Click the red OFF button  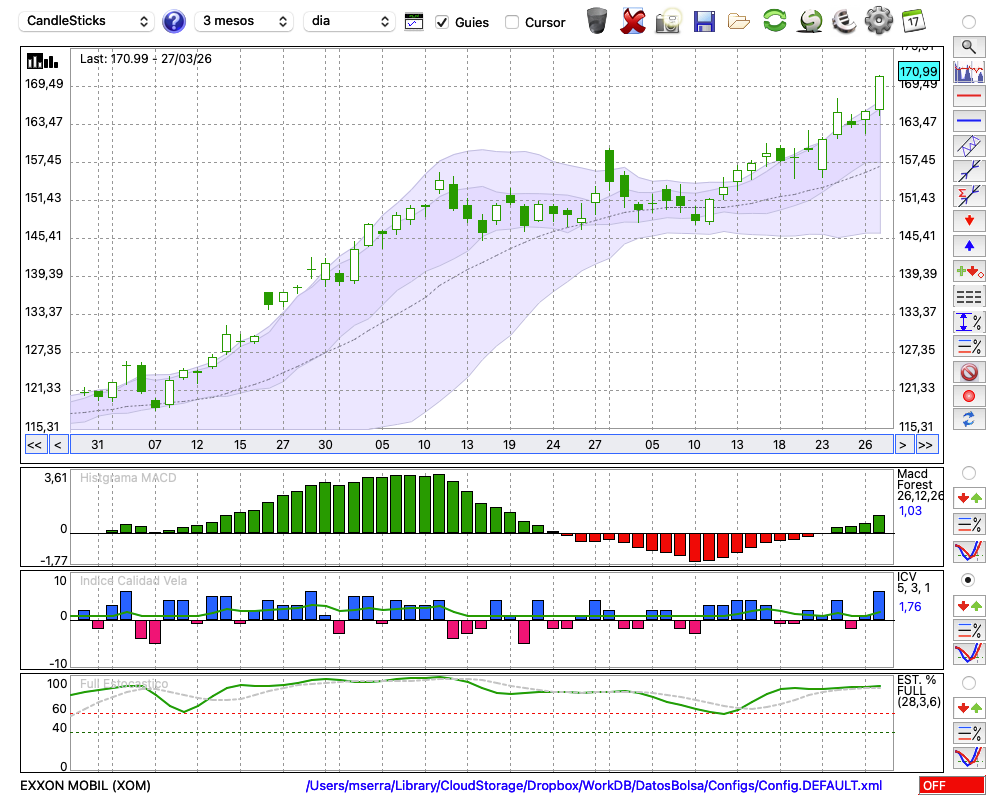click(x=951, y=786)
